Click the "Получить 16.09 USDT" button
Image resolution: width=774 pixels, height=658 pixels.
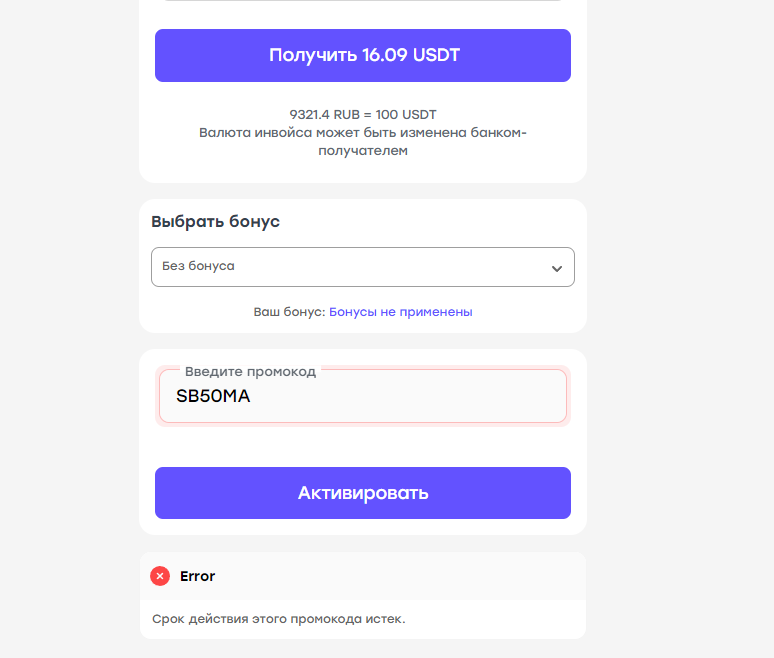(362, 55)
